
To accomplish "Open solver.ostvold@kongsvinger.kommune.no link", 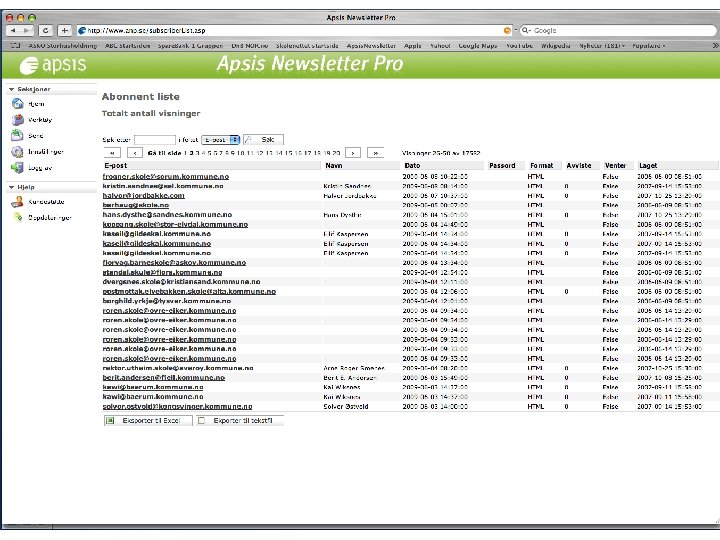I will click(177, 406).
